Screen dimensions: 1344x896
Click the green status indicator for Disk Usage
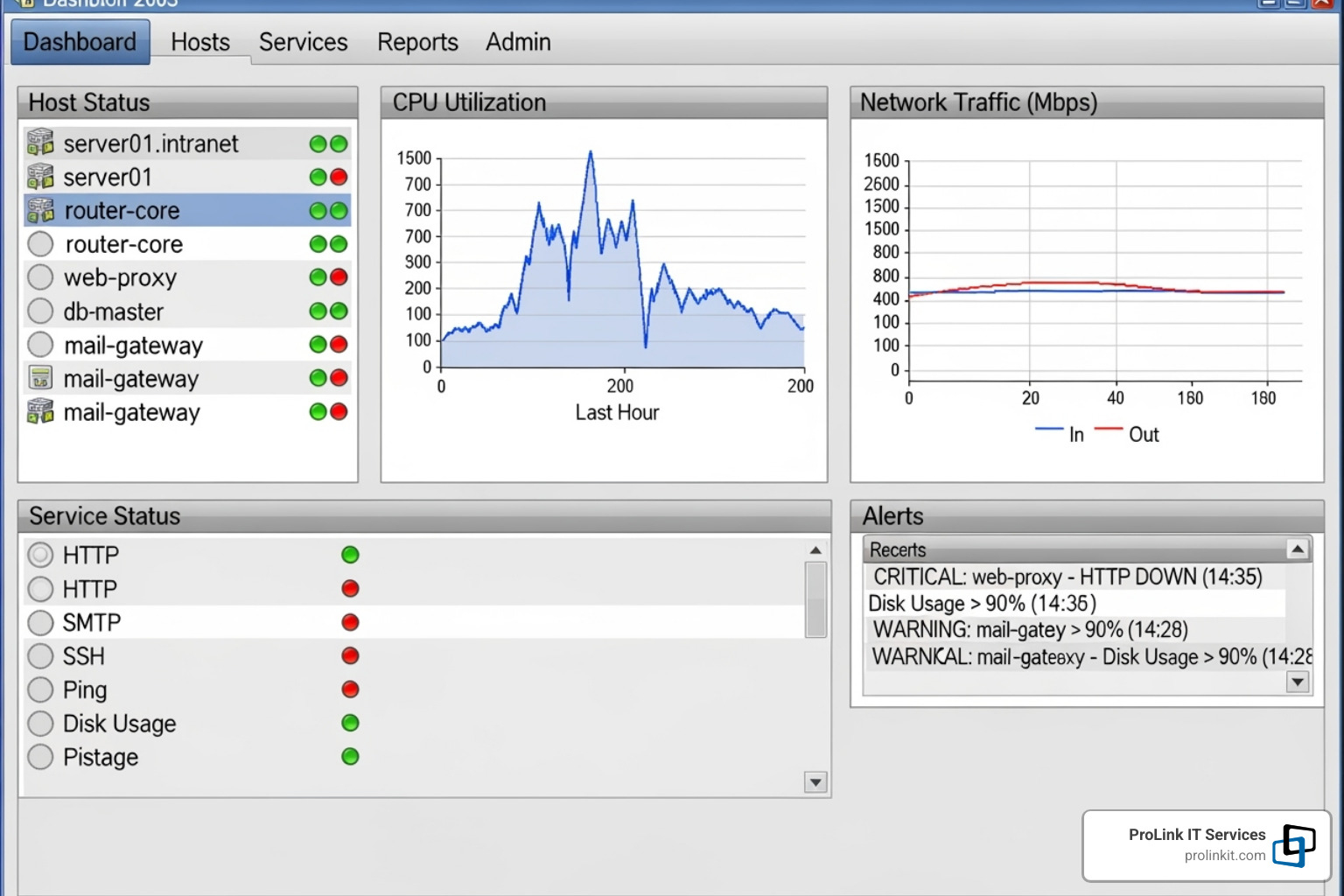pos(350,723)
